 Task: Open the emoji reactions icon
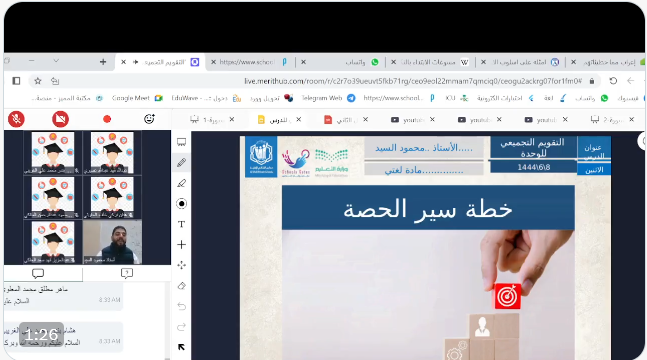point(149,119)
